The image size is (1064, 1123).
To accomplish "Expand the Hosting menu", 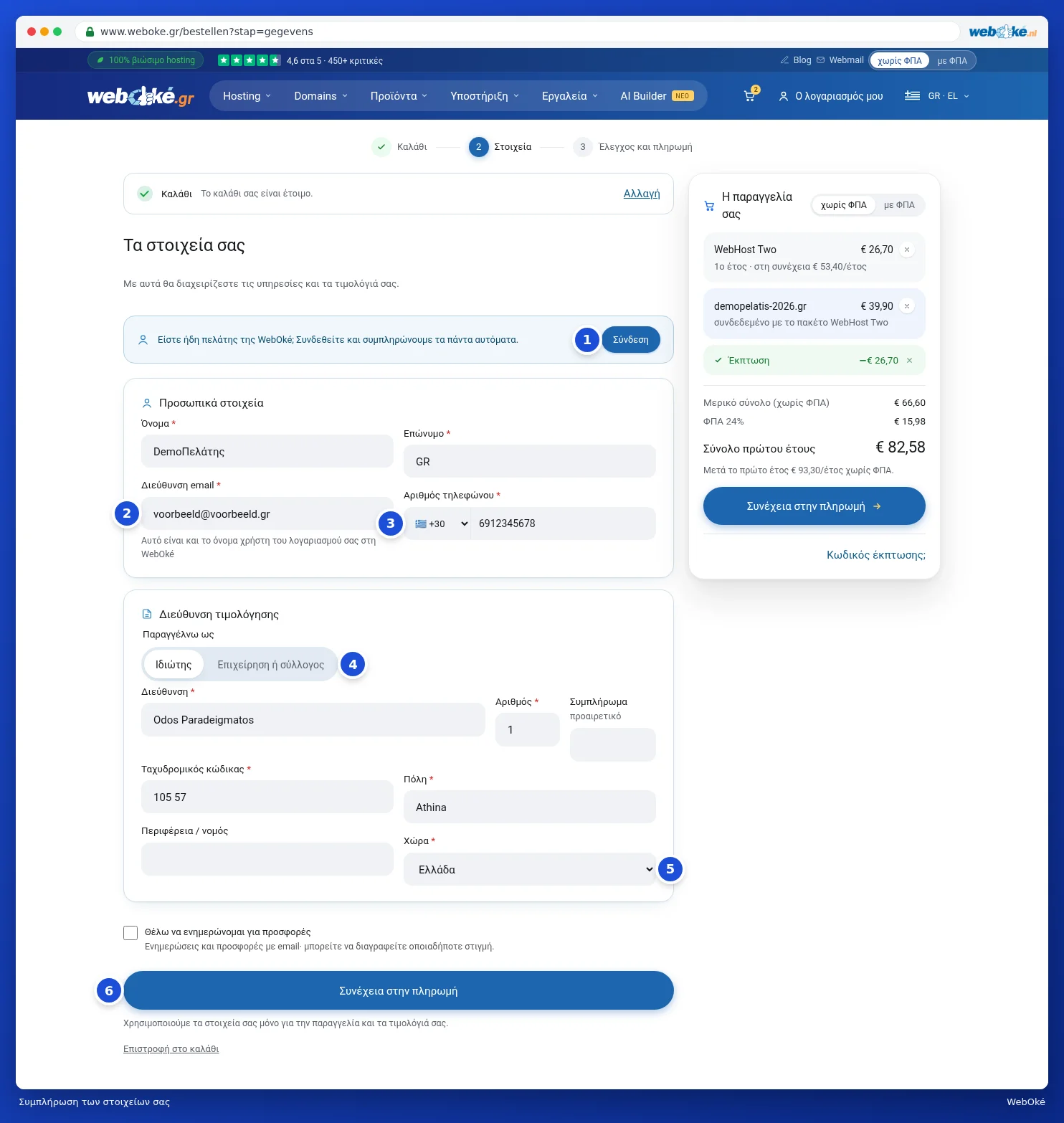I will click(247, 96).
